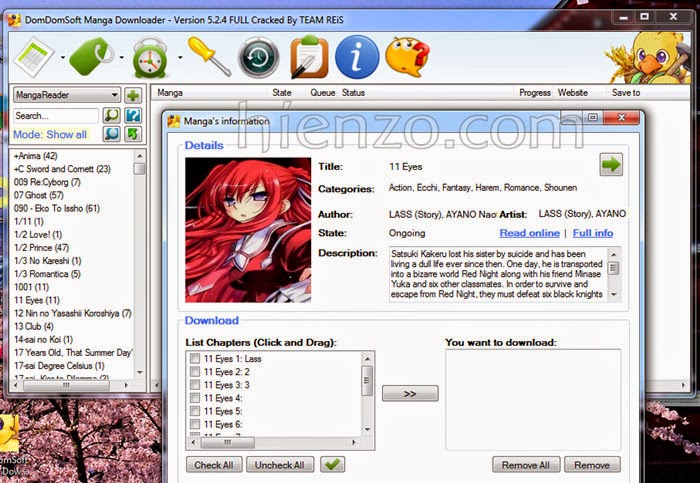Image resolution: width=700 pixels, height=483 pixels.
Task: Select '12 Nin no Yasashii Koroshiya (7)' entry
Action: point(73,313)
